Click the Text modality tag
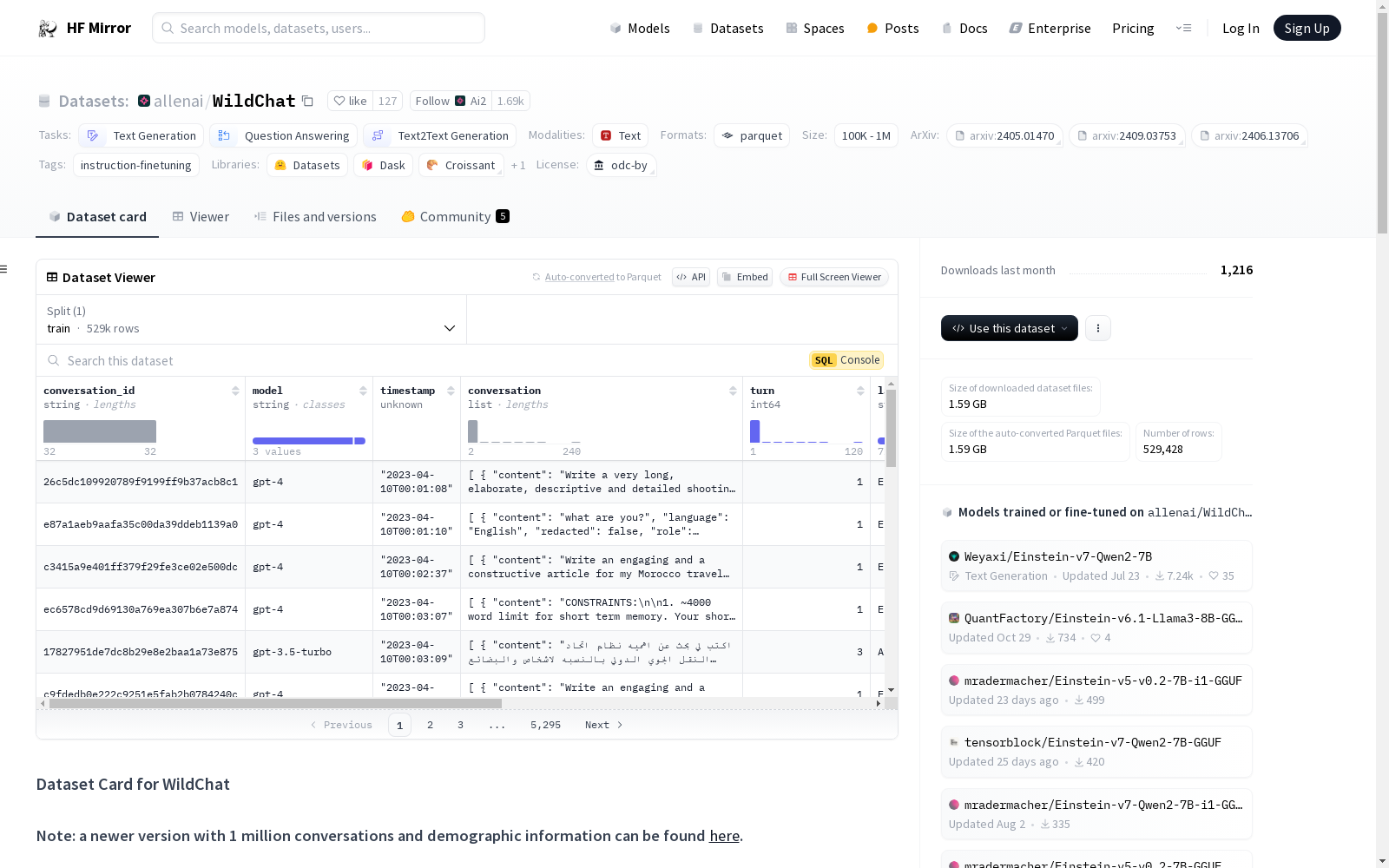 click(x=621, y=135)
